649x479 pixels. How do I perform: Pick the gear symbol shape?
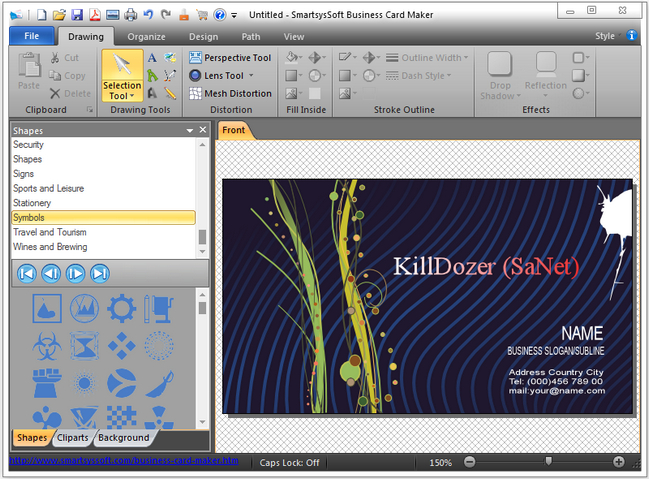pyautogui.click(x=122, y=308)
